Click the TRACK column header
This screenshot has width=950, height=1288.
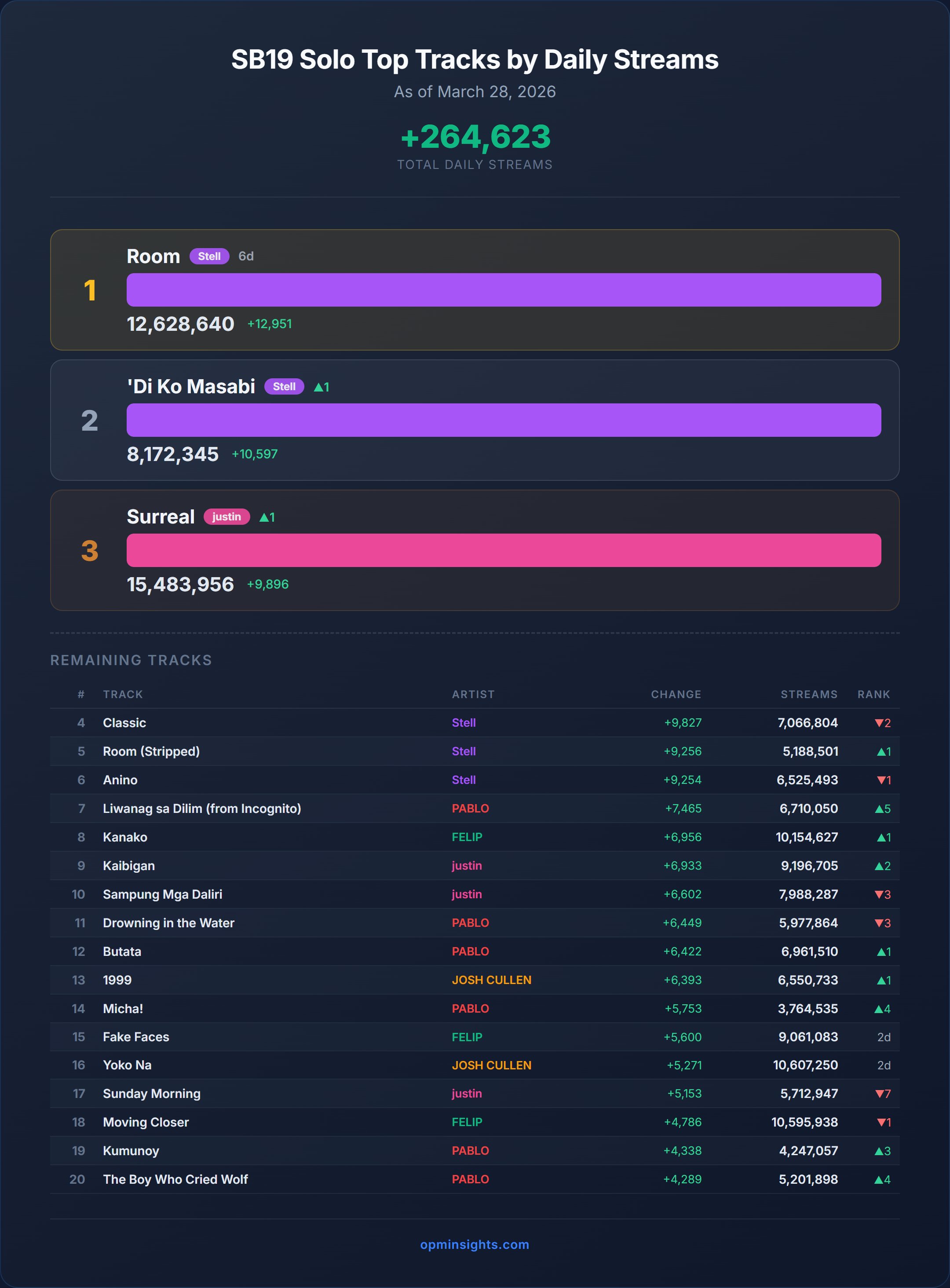coord(123,694)
